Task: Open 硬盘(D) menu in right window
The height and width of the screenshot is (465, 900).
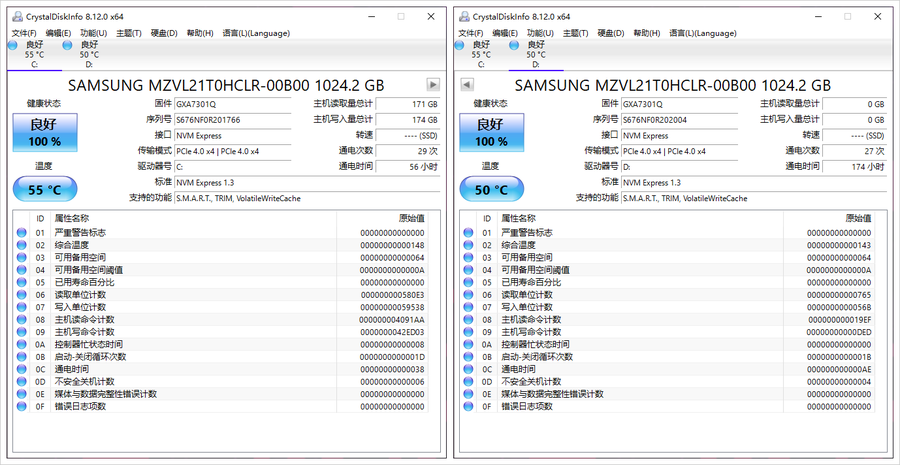Action: click(x=611, y=33)
